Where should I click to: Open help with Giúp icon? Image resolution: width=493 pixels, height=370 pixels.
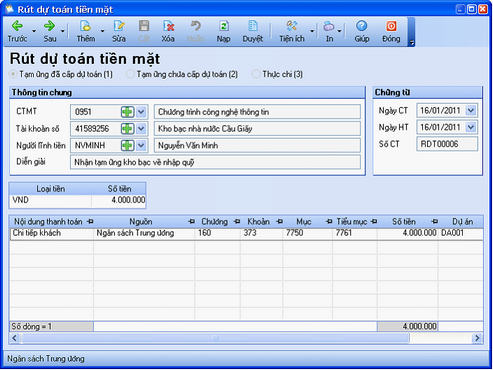point(362,26)
